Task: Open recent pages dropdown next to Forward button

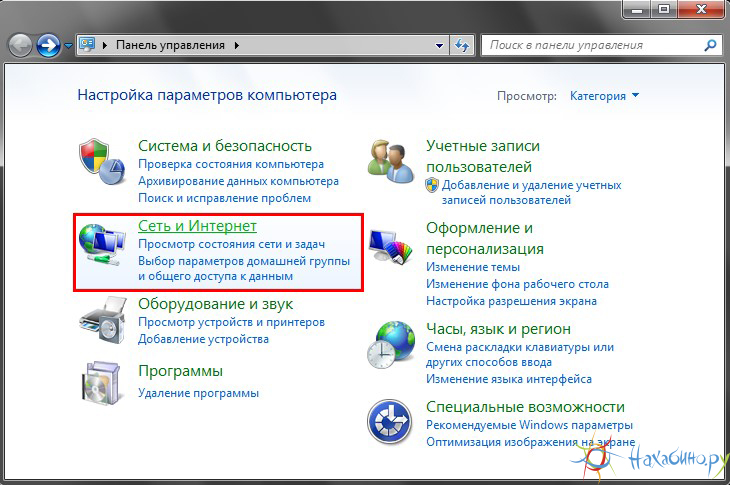Action: [x=69, y=45]
